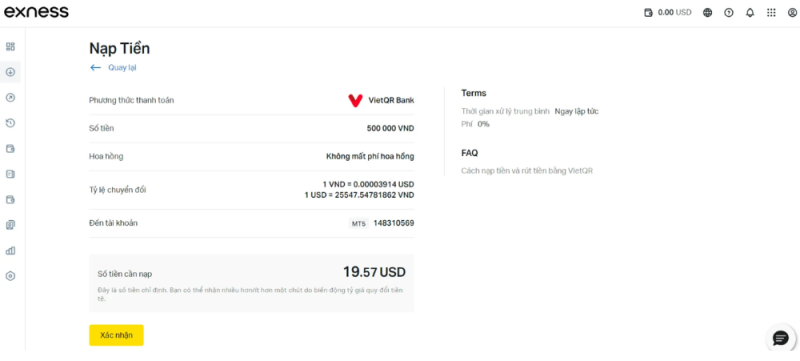Open the help question mark icon
800x361 pixels.
click(729, 13)
